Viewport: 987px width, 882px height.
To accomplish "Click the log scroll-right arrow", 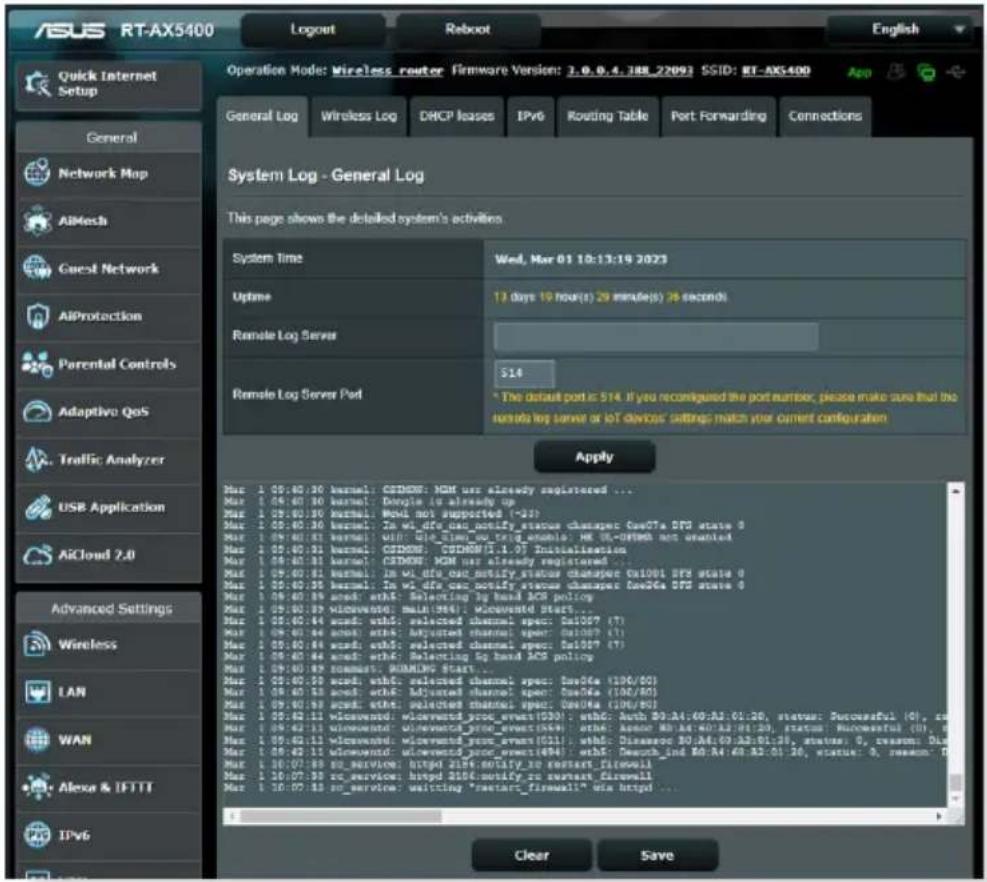I will tap(939, 817).
